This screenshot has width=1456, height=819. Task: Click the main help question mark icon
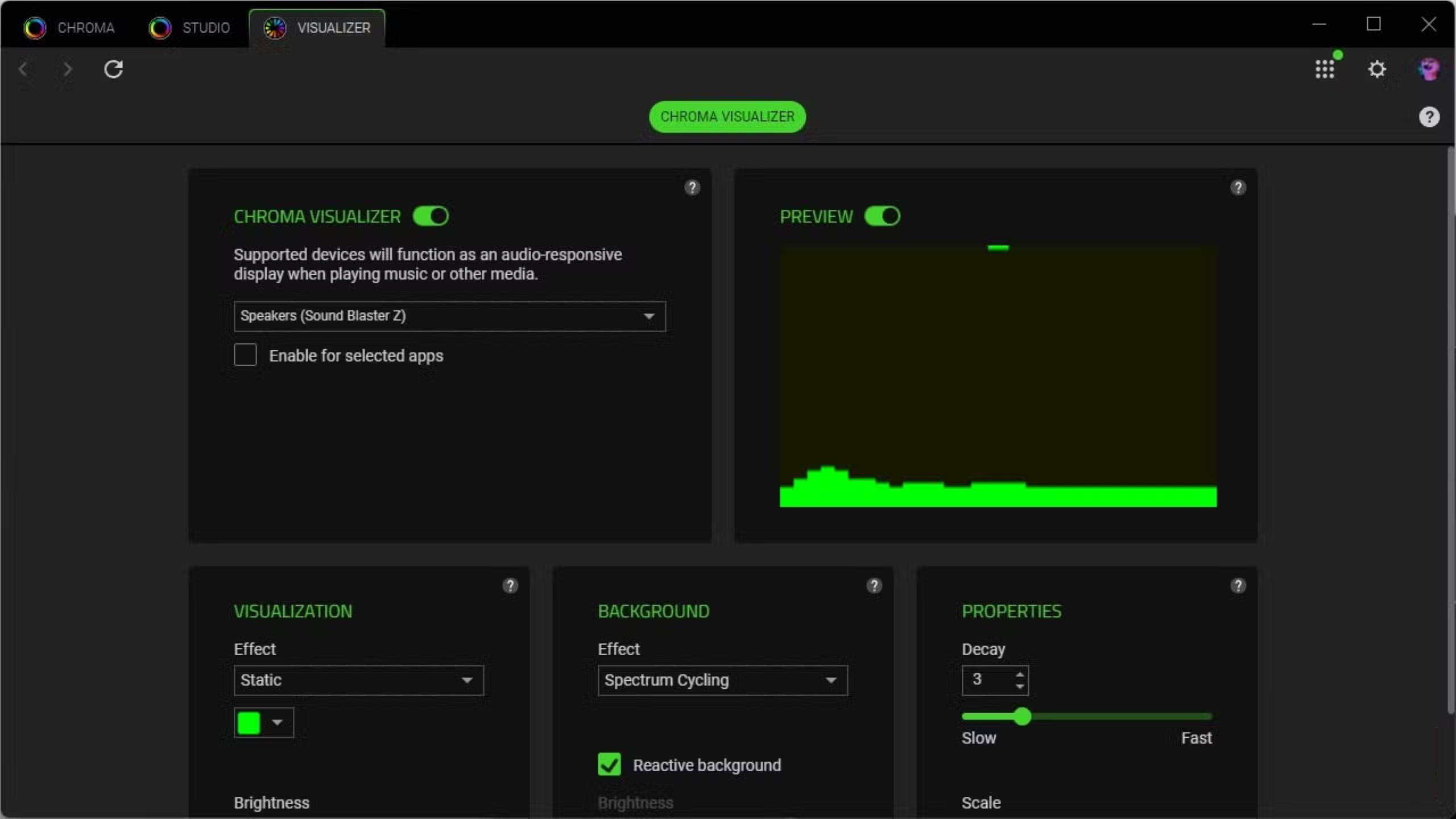pyautogui.click(x=1429, y=117)
